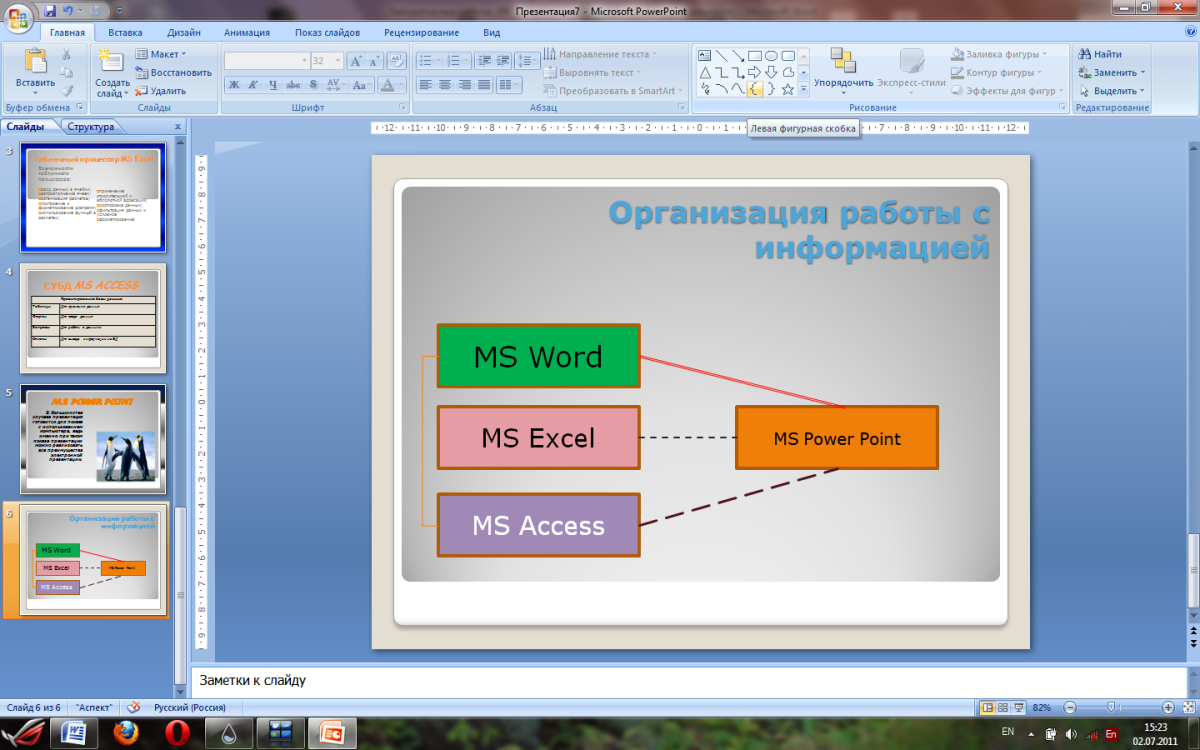The height and width of the screenshot is (750, 1200).
Task: Pick the five-point star shape
Action: tap(788, 90)
